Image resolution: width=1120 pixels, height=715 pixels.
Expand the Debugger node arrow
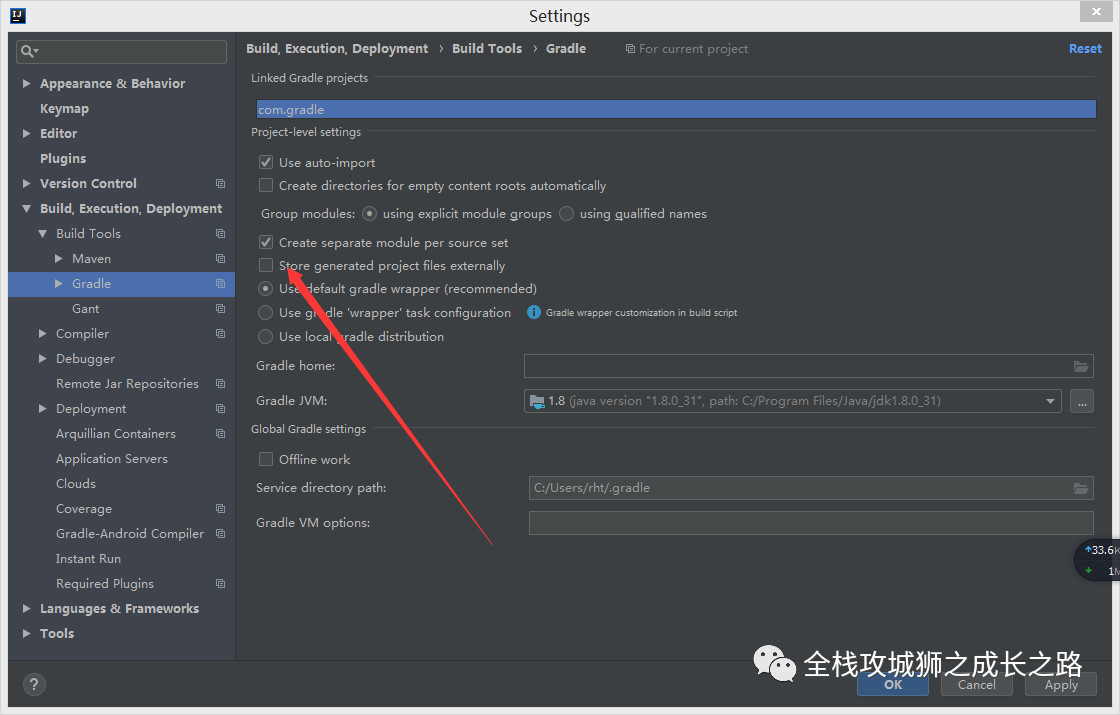pos(43,359)
